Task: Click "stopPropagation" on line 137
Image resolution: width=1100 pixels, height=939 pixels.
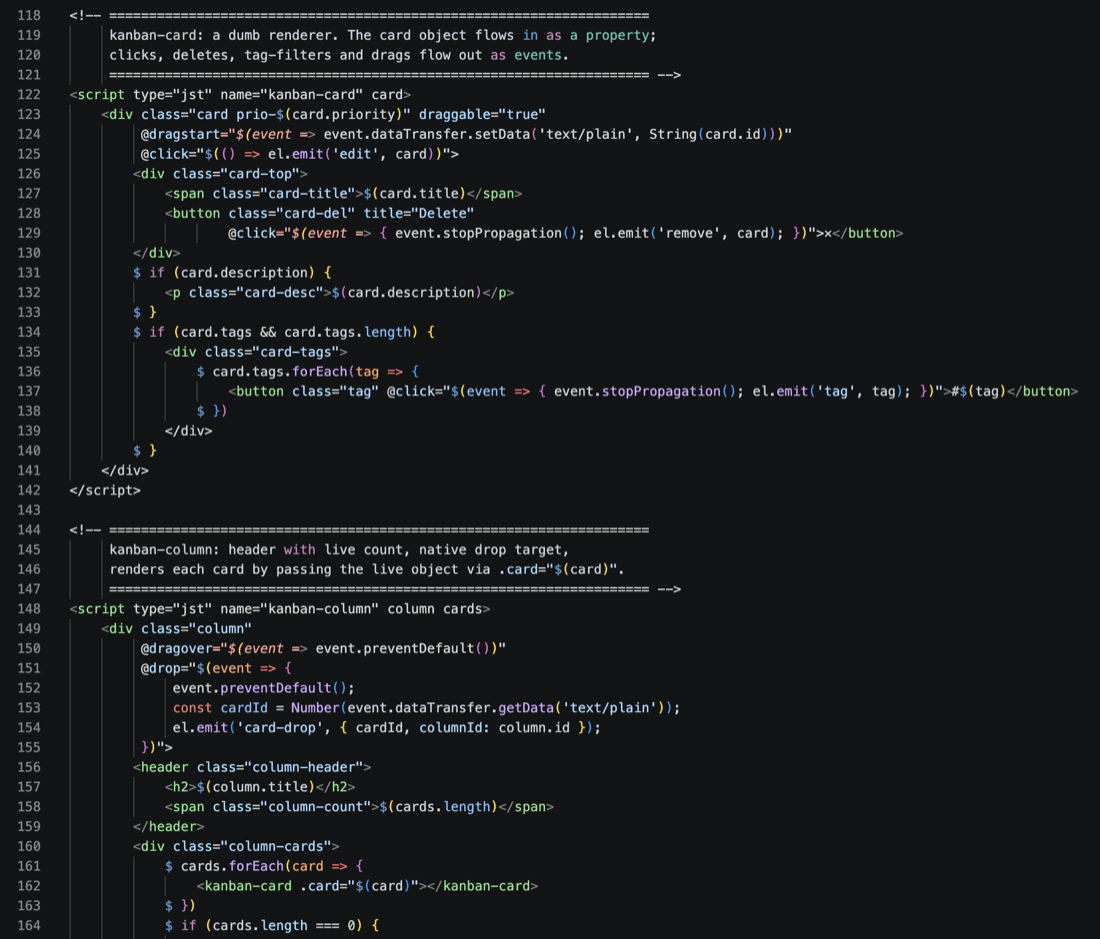Action: point(662,391)
